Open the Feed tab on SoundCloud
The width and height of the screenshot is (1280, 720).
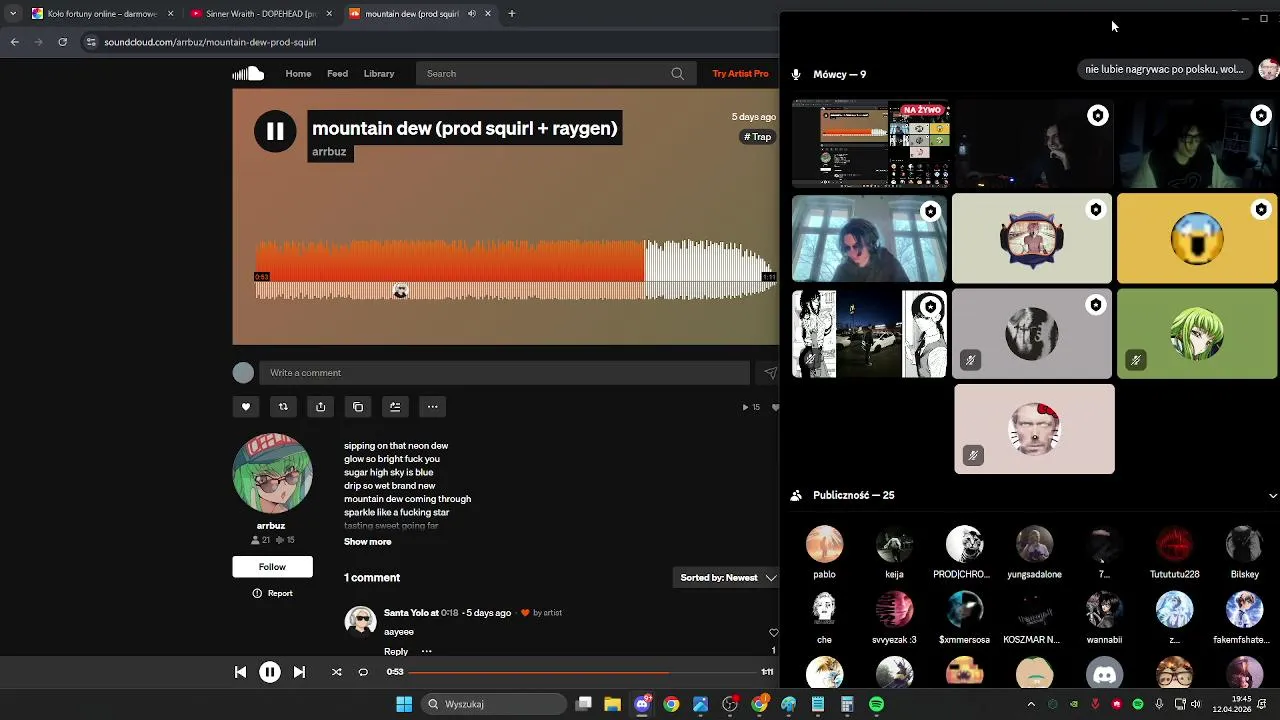pyautogui.click(x=338, y=73)
